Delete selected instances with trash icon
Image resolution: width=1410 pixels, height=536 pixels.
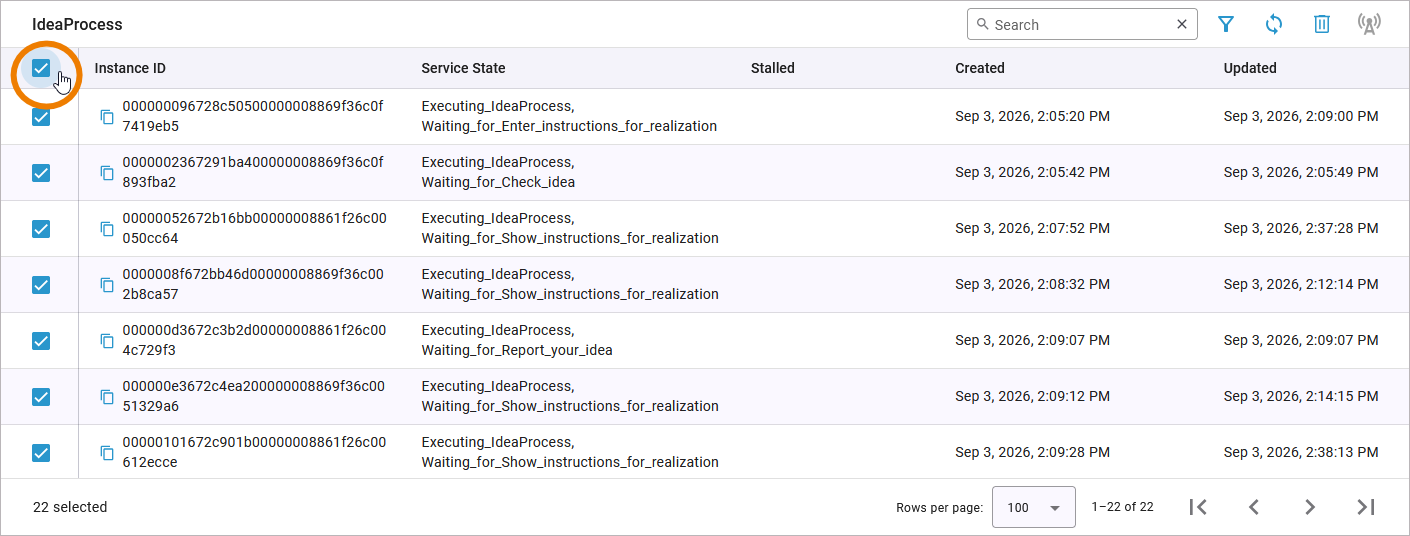(1322, 25)
